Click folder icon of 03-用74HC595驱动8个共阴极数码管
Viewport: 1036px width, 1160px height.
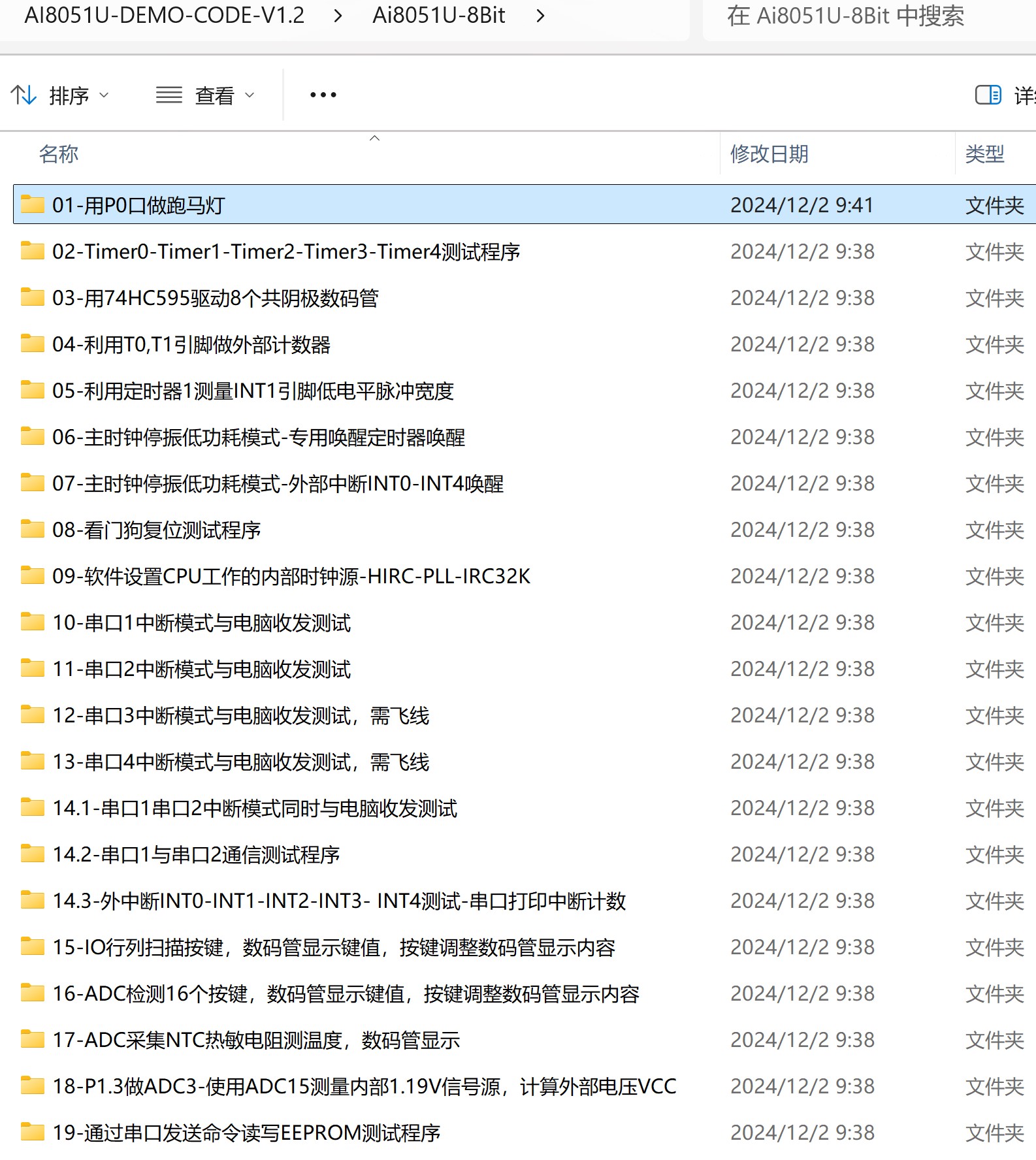(32, 297)
